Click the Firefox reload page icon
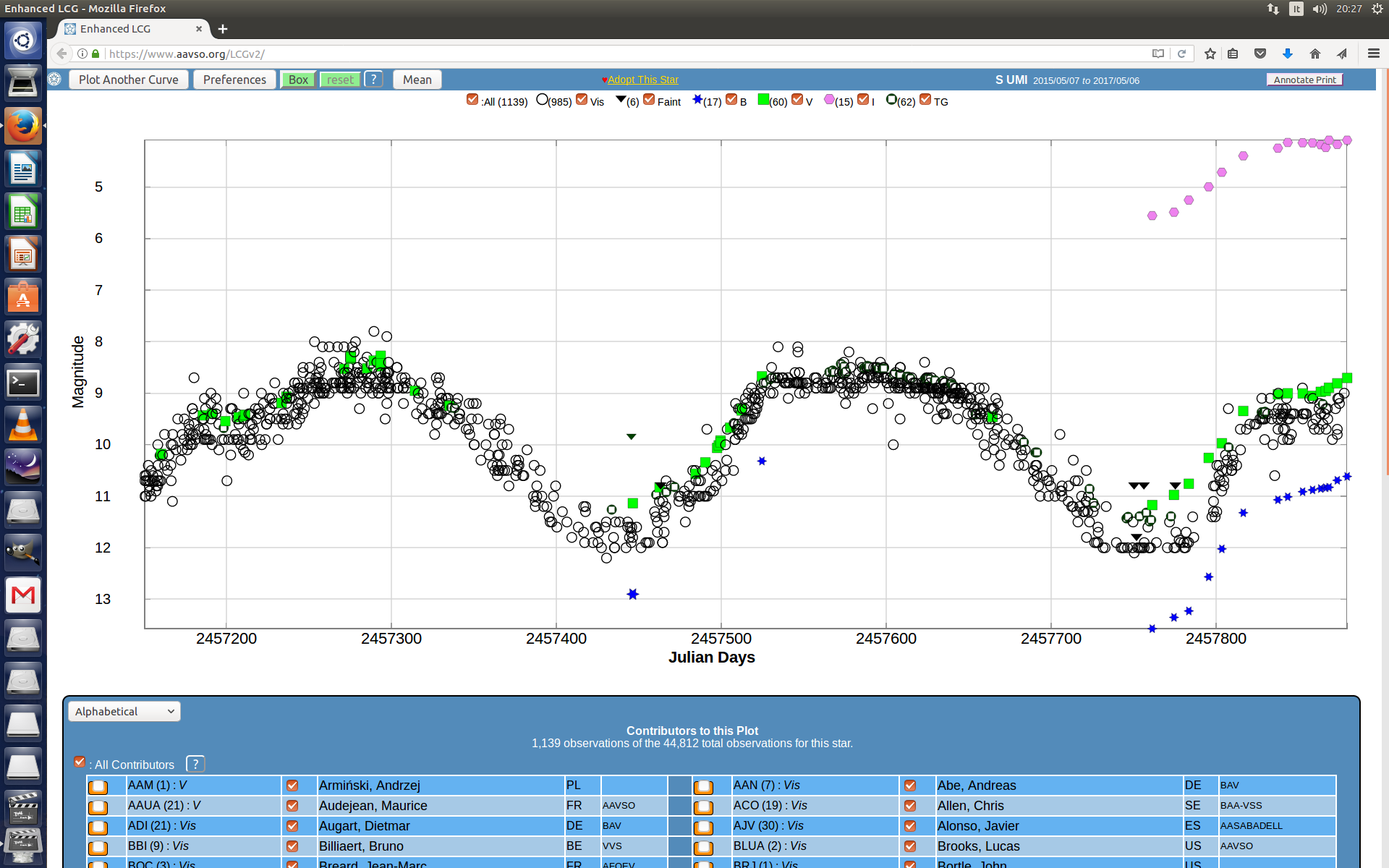 [x=1181, y=54]
